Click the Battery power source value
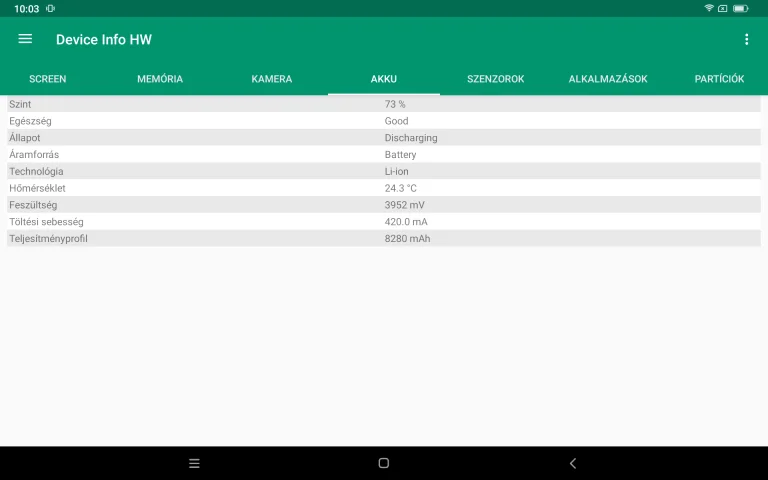Image resolution: width=768 pixels, height=480 pixels. point(400,154)
